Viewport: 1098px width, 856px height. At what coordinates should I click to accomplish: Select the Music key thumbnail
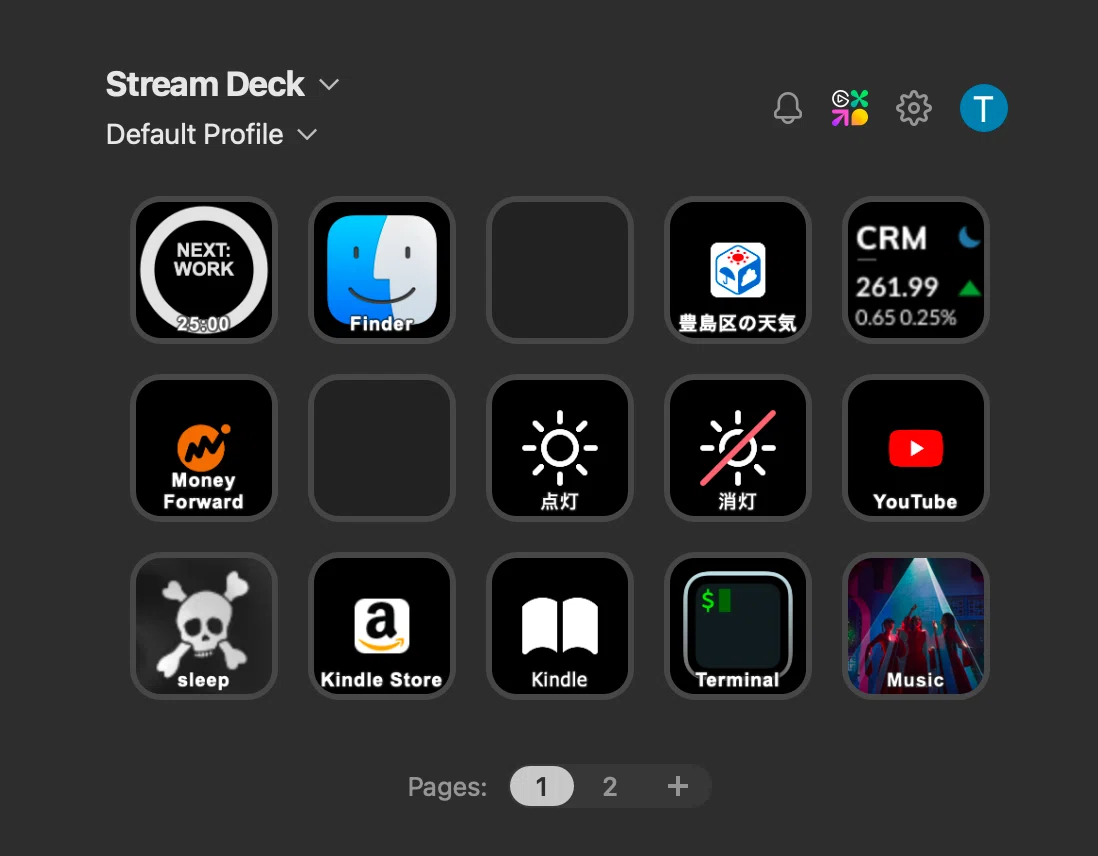coord(915,626)
